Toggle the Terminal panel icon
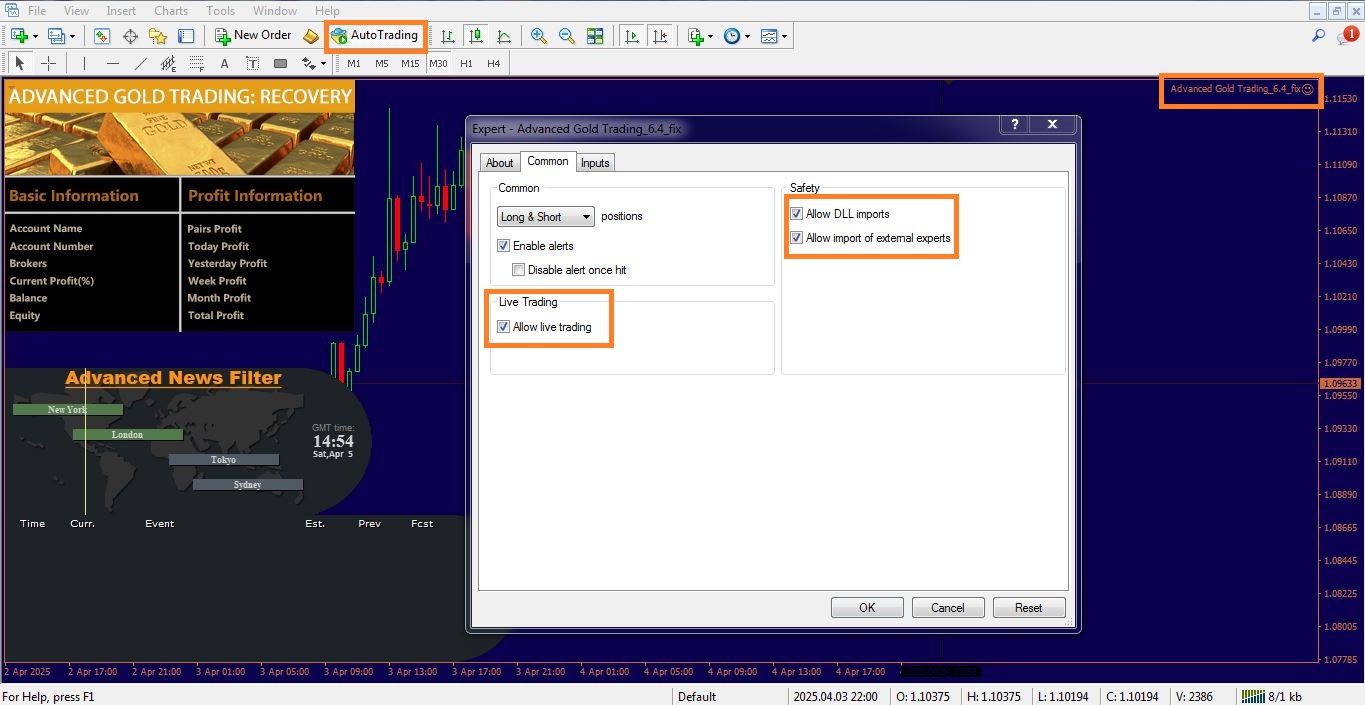1365x705 pixels. click(x=186, y=36)
